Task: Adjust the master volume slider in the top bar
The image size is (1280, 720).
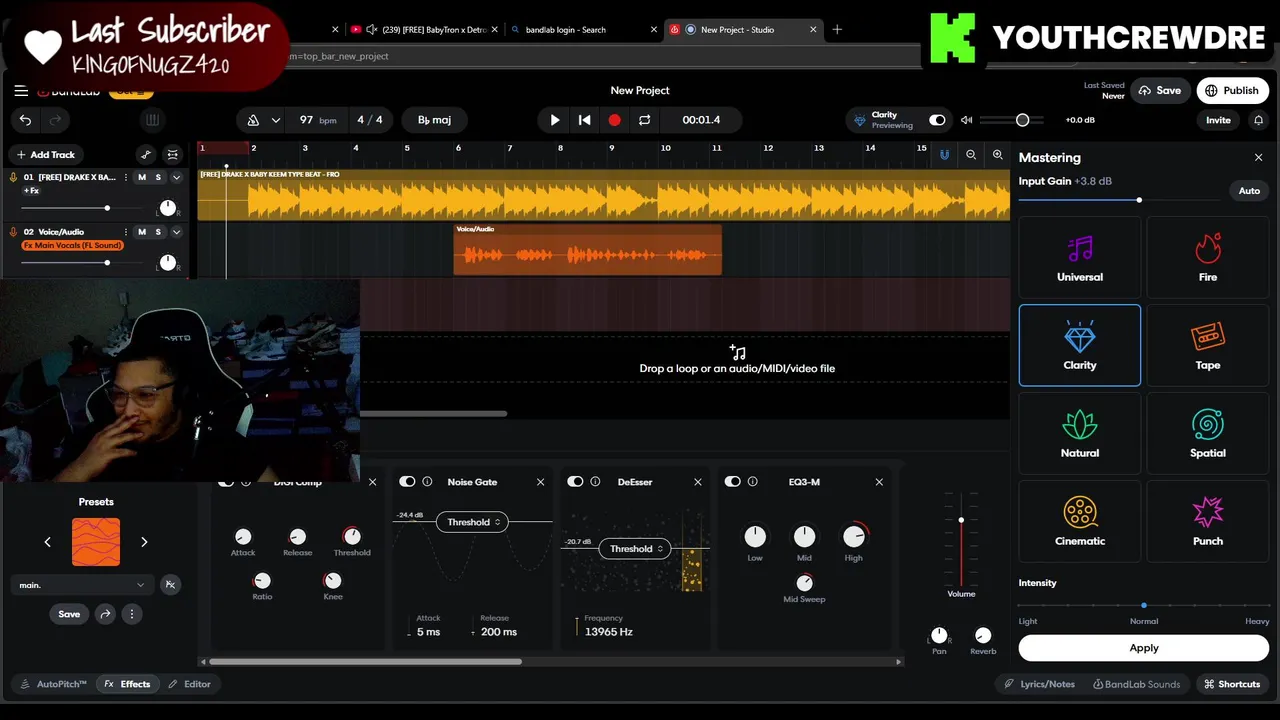Action: (x=1022, y=120)
